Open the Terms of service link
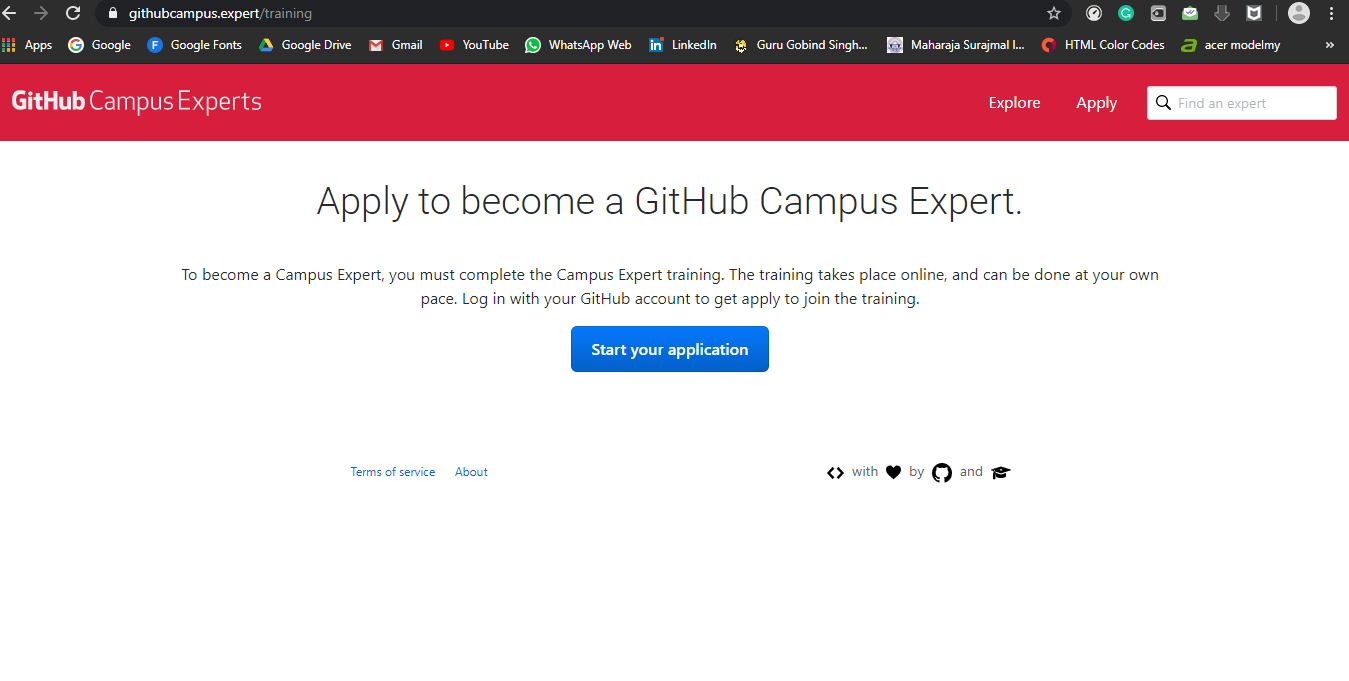1349x681 pixels. point(392,472)
